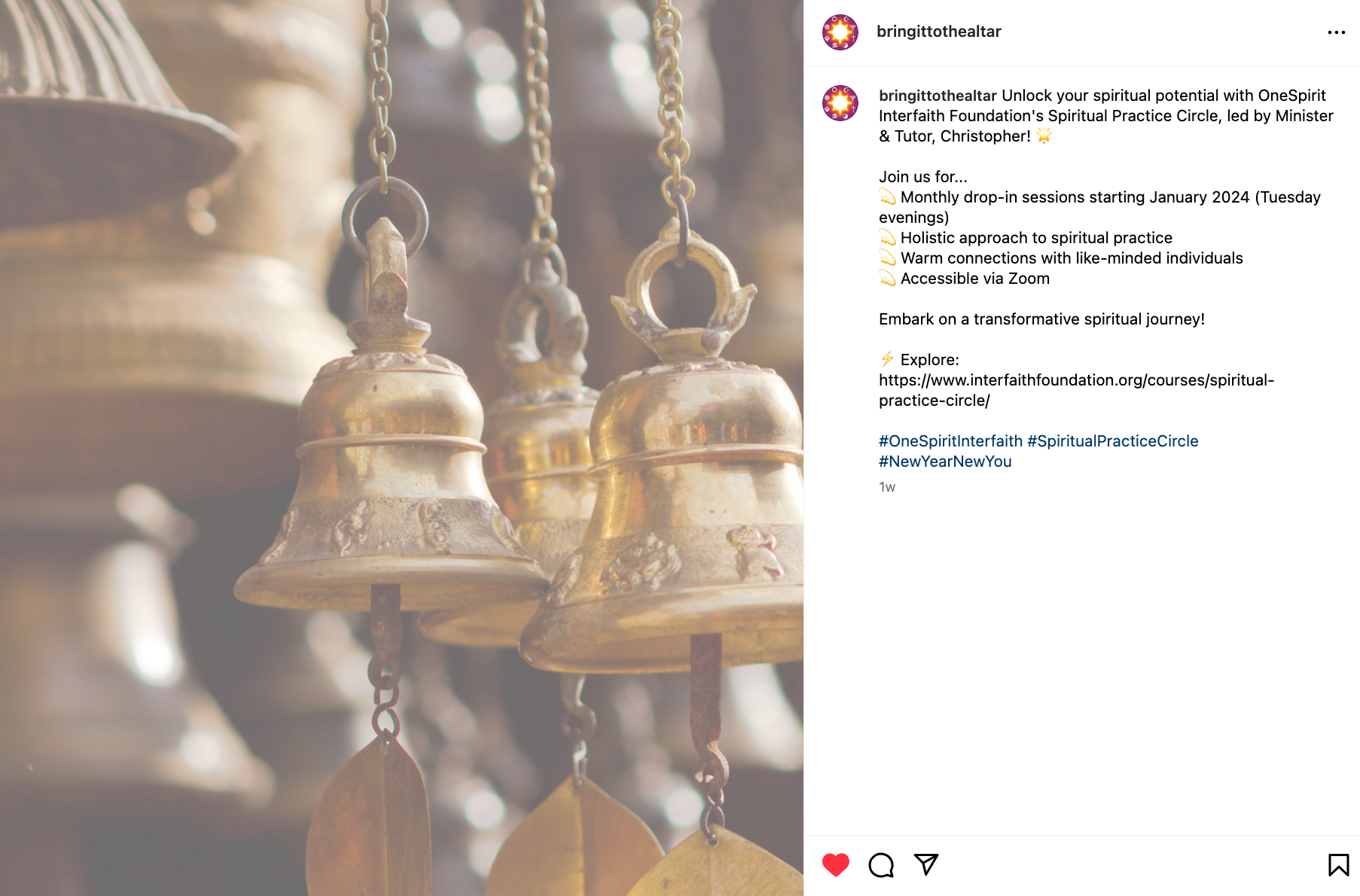1360x896 pixels.
Task: Click avatar beside the caption text
Action: click(840, 103)
